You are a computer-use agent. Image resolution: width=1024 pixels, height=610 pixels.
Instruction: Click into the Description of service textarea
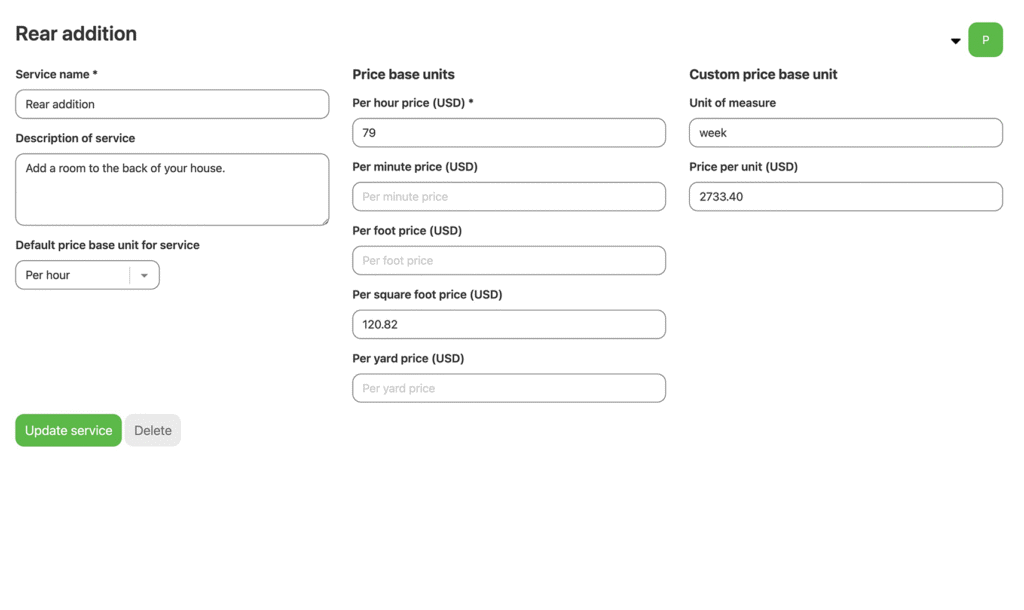[x=172, y=189]
